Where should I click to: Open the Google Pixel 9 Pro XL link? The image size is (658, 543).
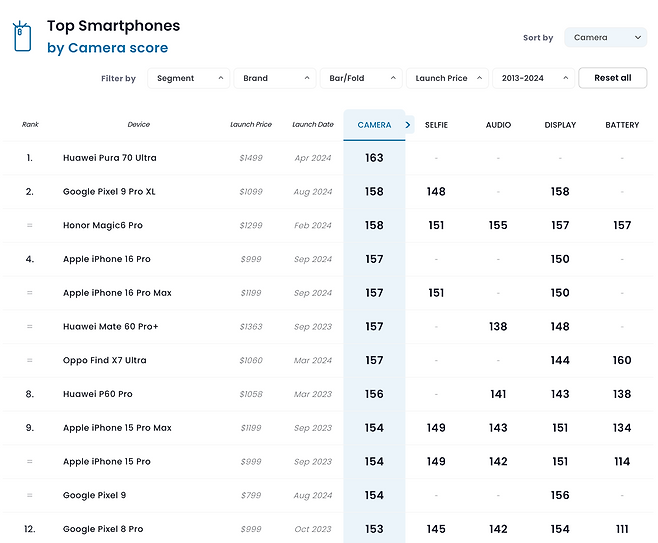[109, 192]
